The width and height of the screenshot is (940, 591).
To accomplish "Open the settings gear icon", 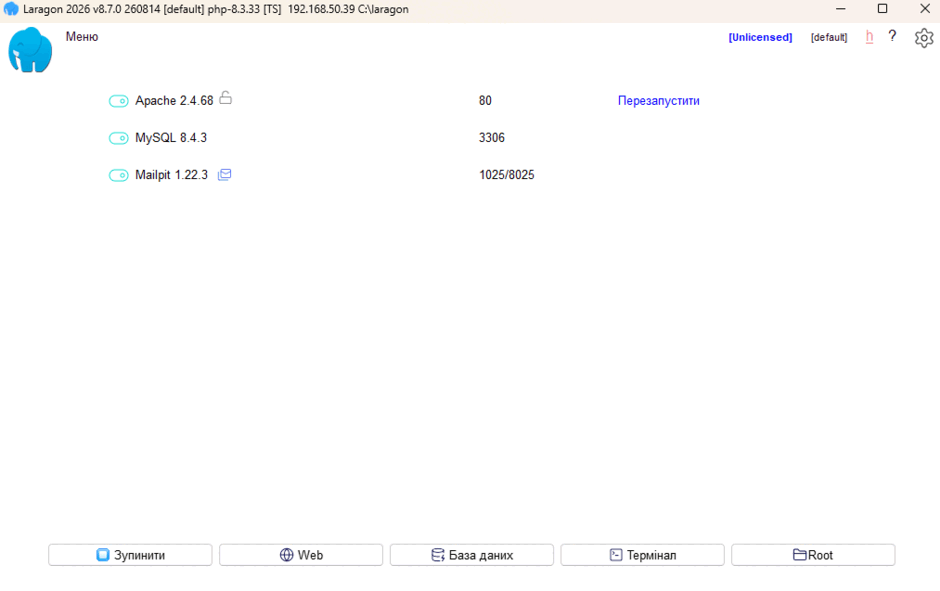I will (924, 38).
